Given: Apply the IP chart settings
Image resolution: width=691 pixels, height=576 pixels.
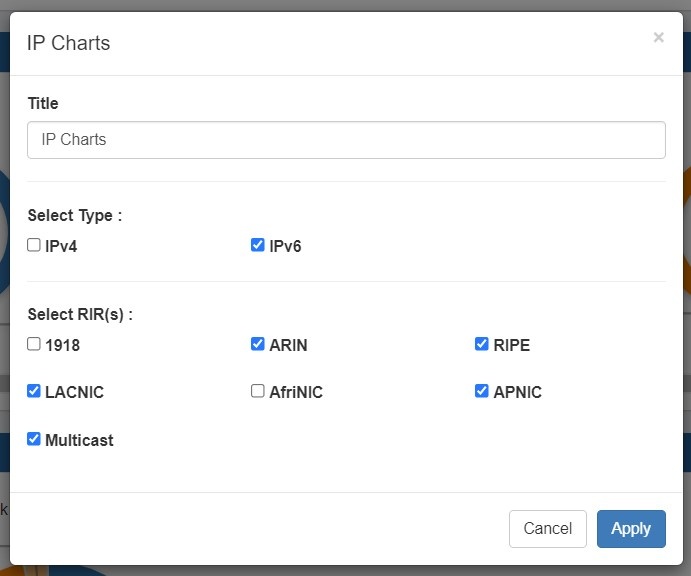Looking at the screenshot, I should pyautogui.click(x=630, y=528).
